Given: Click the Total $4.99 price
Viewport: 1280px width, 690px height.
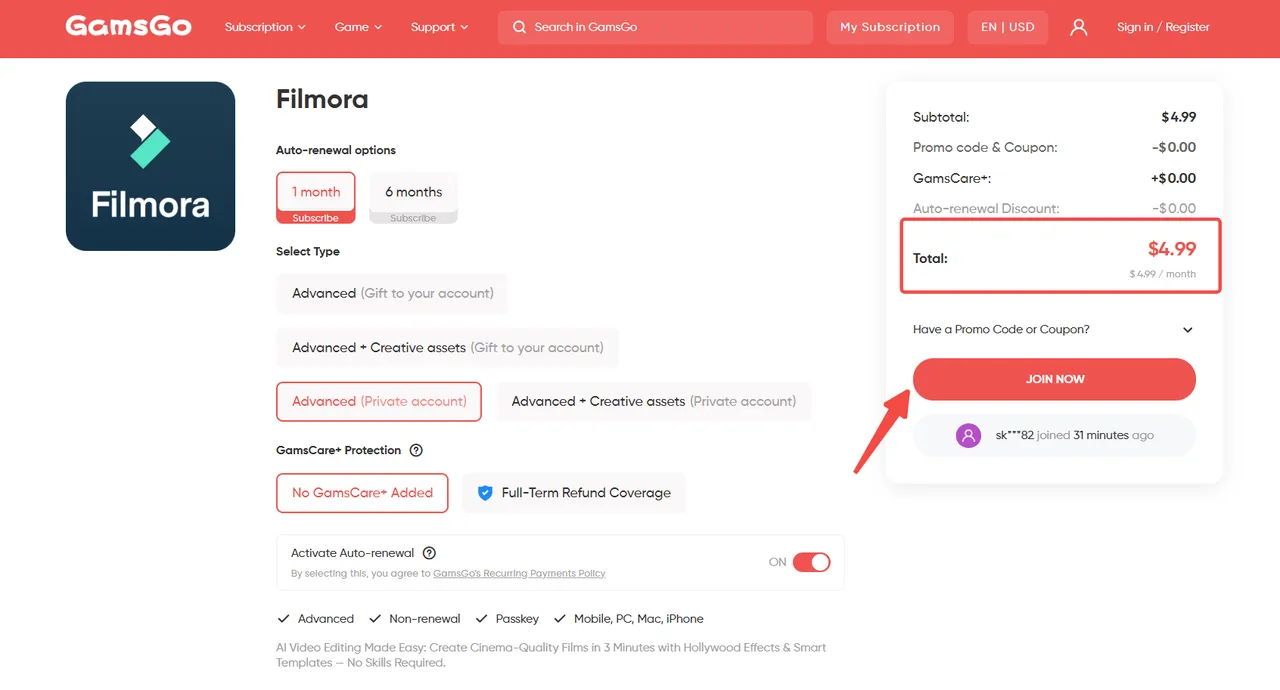Looking at the screenshot, I should [x=1171, y=249].
